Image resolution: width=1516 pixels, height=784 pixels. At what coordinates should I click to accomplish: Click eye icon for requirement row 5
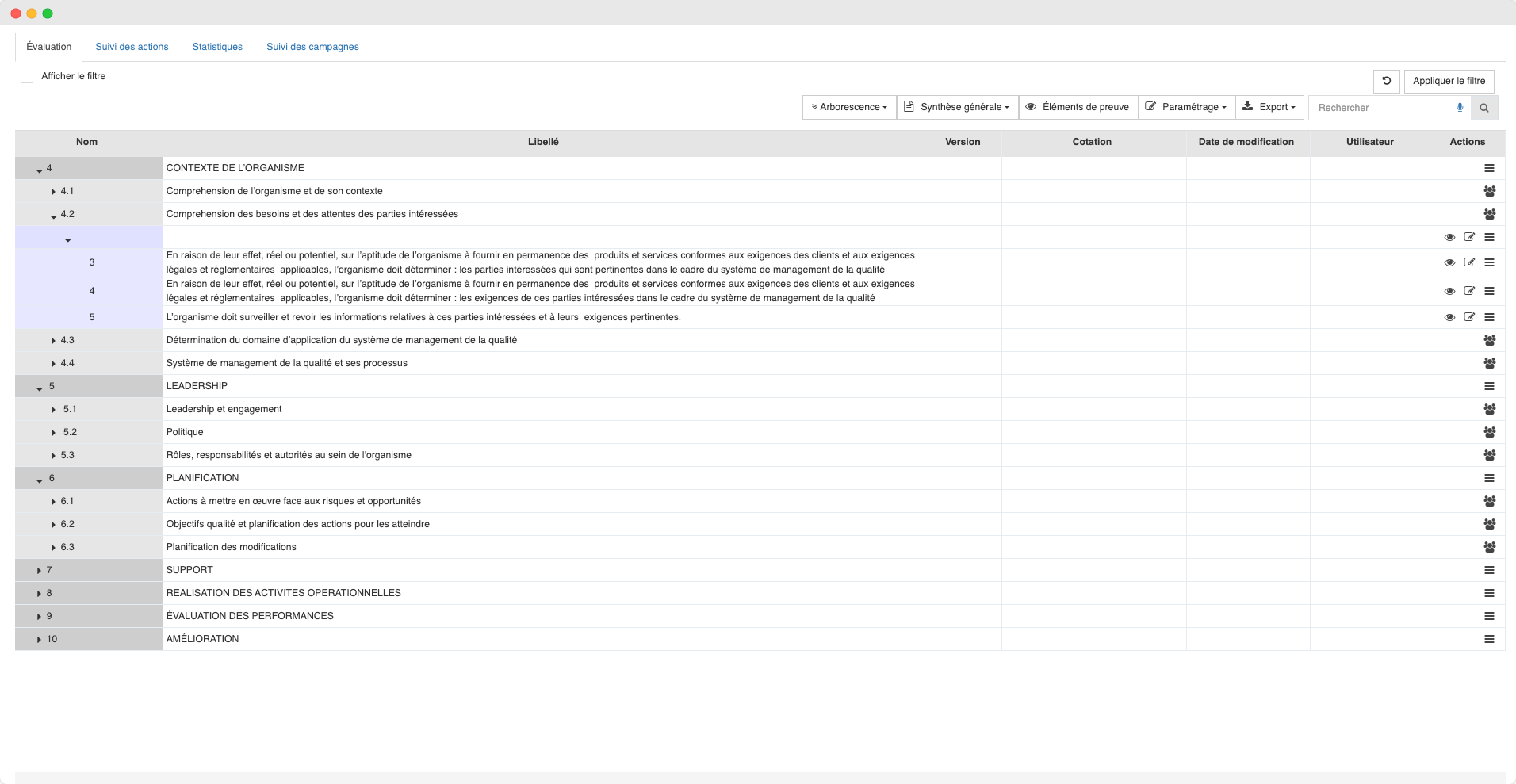tap(1449, 317)
